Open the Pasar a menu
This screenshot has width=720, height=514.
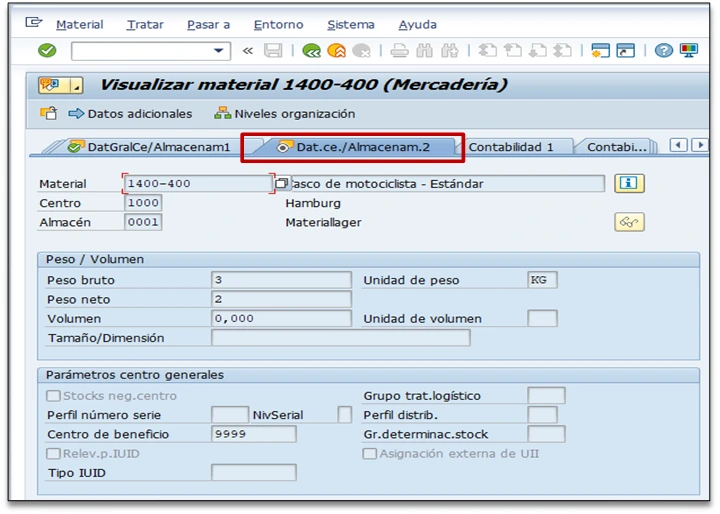click(x=208, y=24)
